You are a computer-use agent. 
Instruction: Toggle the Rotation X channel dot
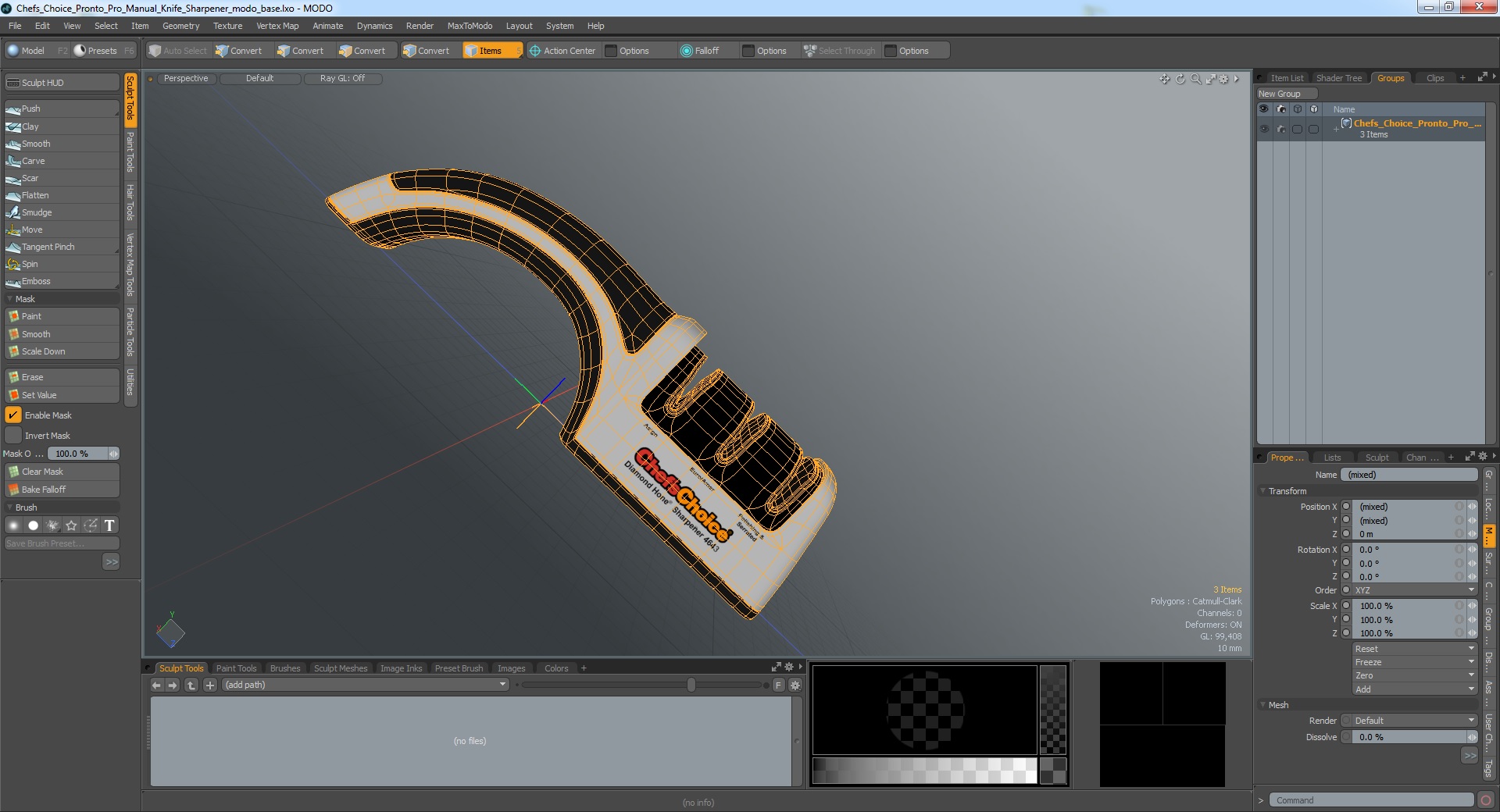(x=1346, y=550)
